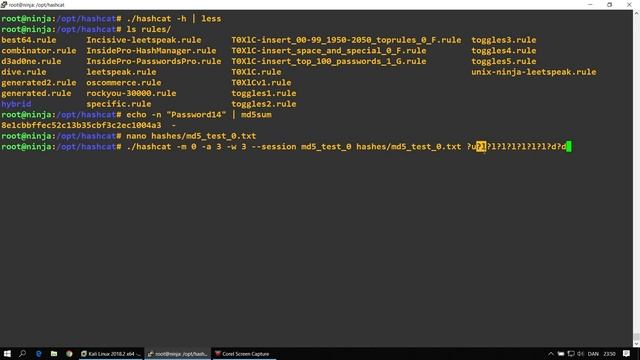
Task: Minimize the terminal window
Action: (x=590, y=4)
